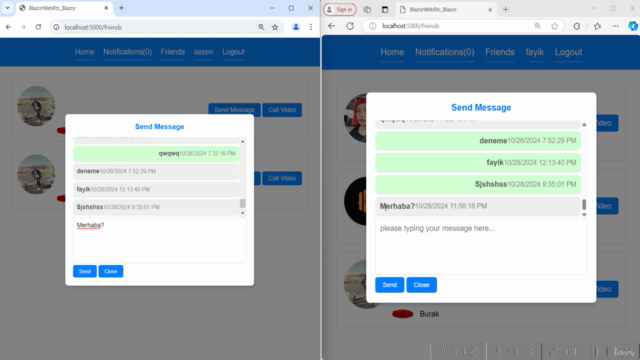The image size is (640, 360).
Task: Go back in the right Edge window
Action: (331, 26)
